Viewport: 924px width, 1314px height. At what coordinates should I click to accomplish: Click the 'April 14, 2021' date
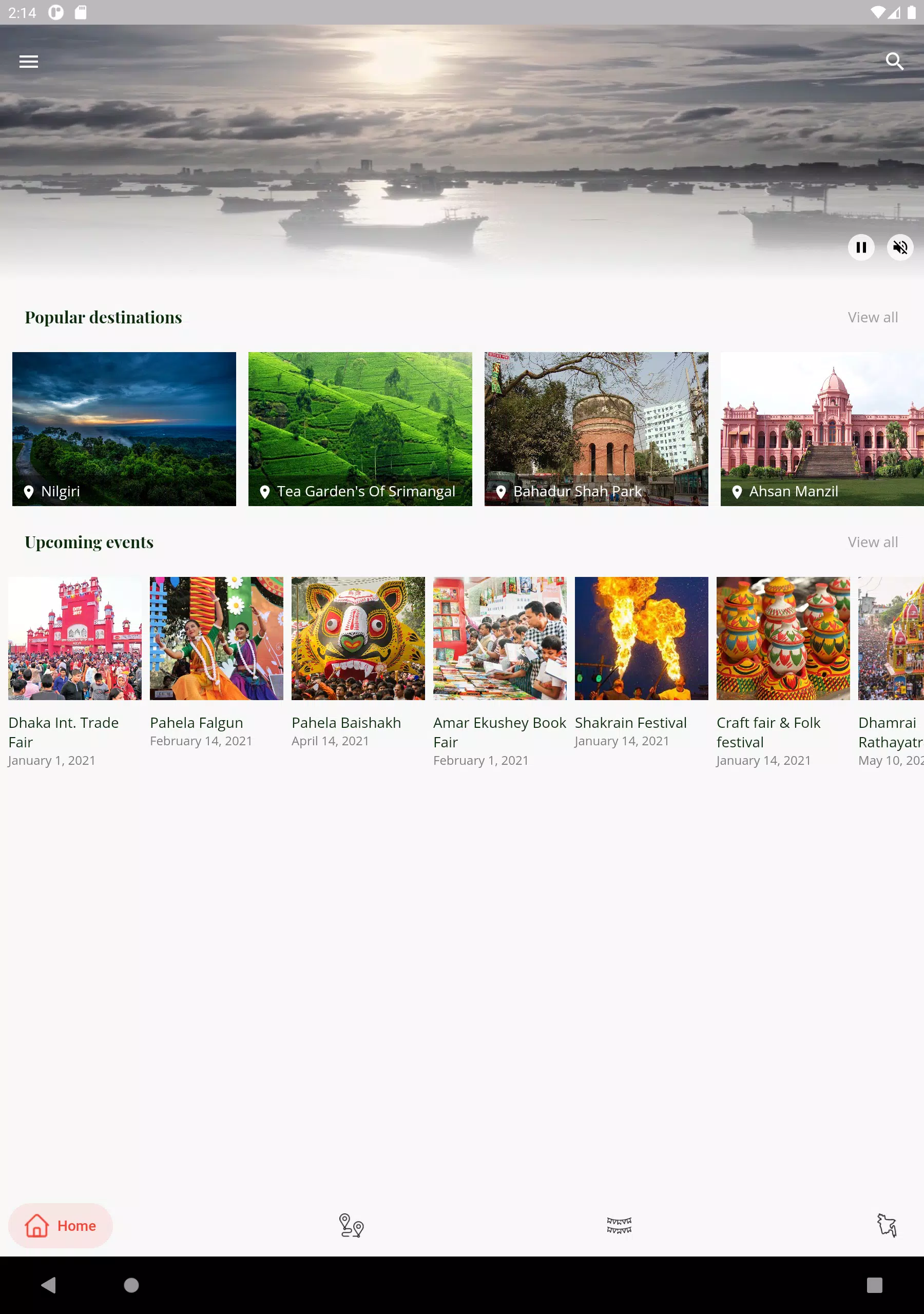(330, 741)
